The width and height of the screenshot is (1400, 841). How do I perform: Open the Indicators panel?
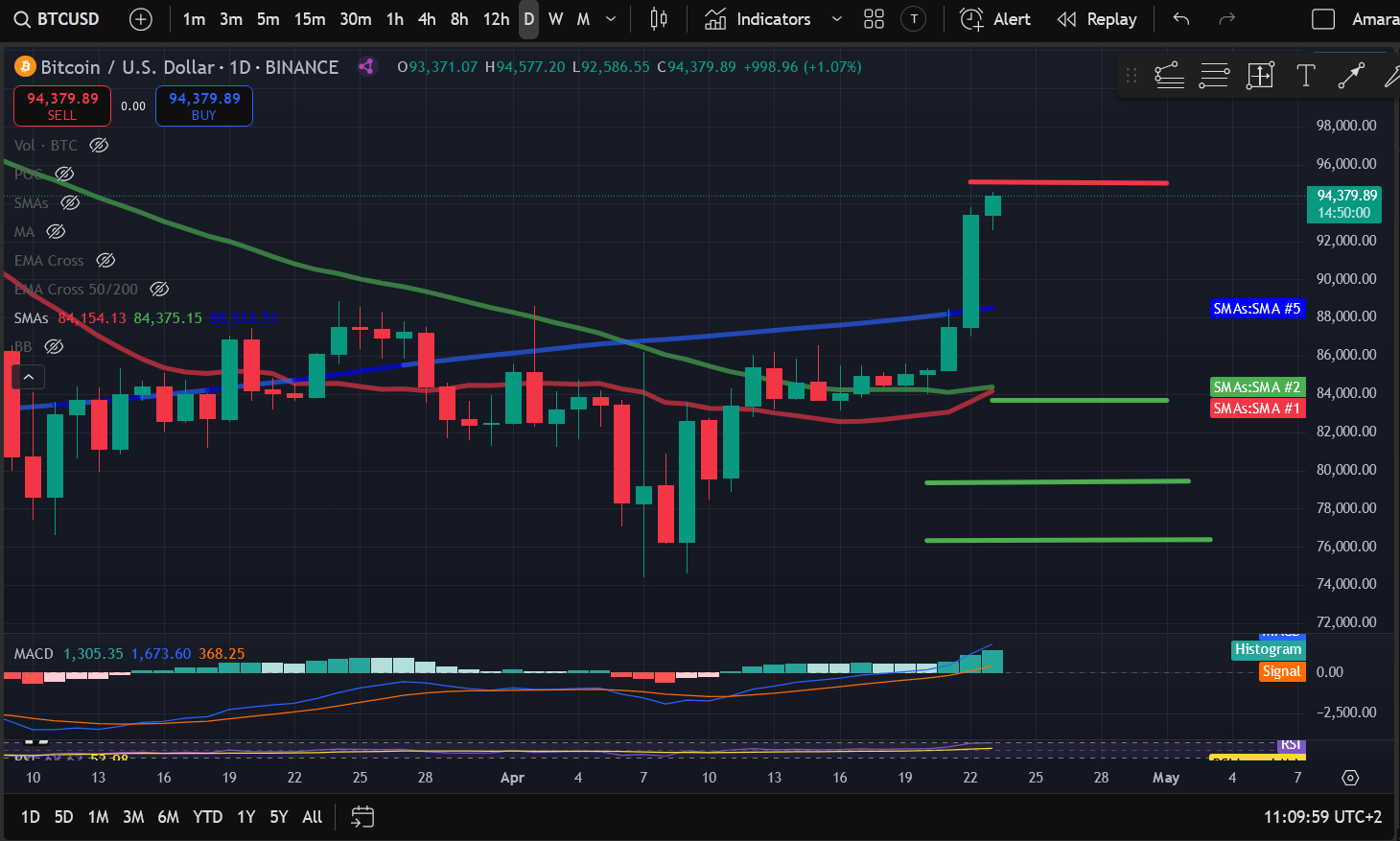[758, 19]
